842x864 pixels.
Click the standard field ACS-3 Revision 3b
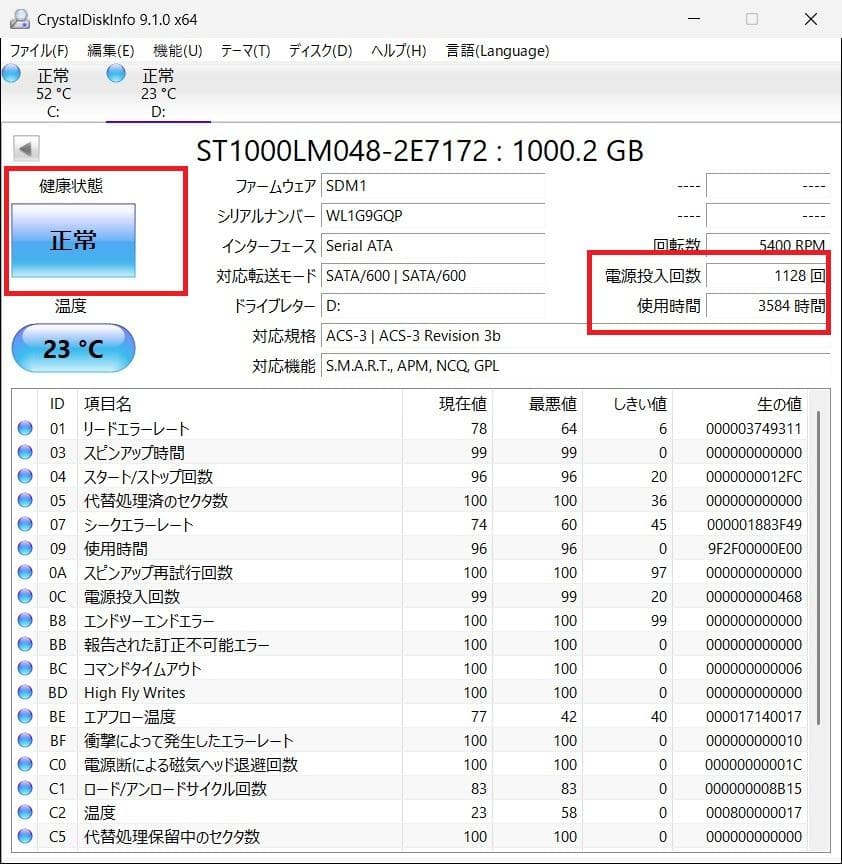coord(575,336)
